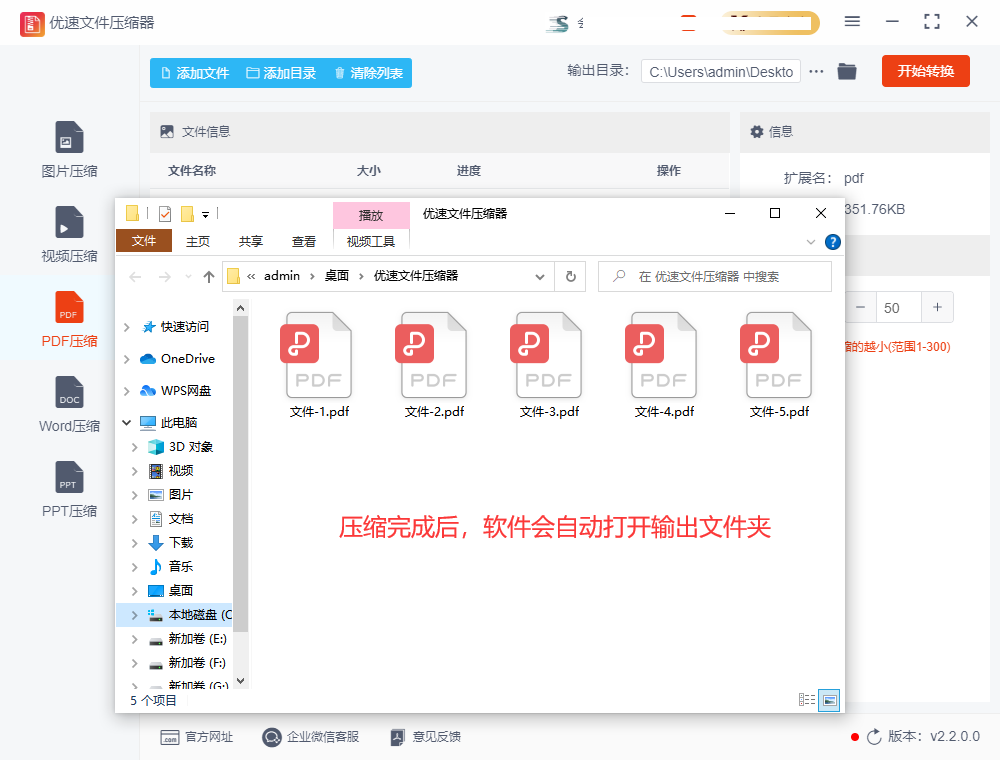Switch to details view icon in status bar
1000x760 pixels.
point(807,700)
